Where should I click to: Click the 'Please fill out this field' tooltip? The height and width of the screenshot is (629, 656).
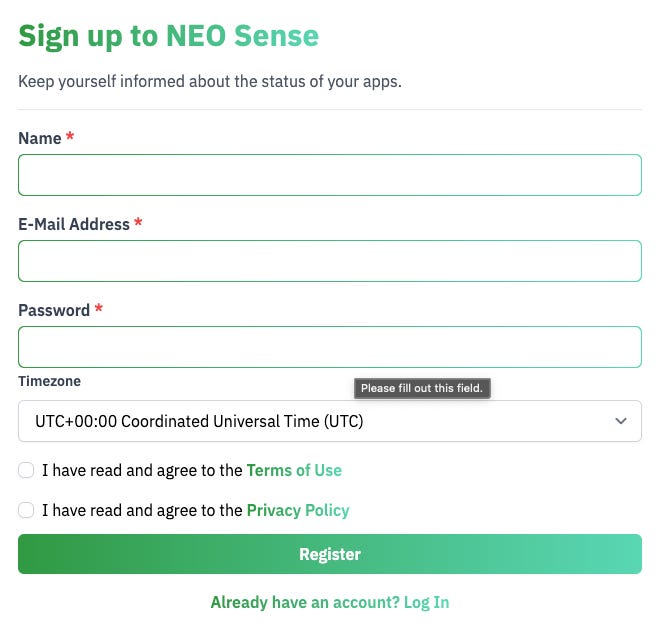421,388
